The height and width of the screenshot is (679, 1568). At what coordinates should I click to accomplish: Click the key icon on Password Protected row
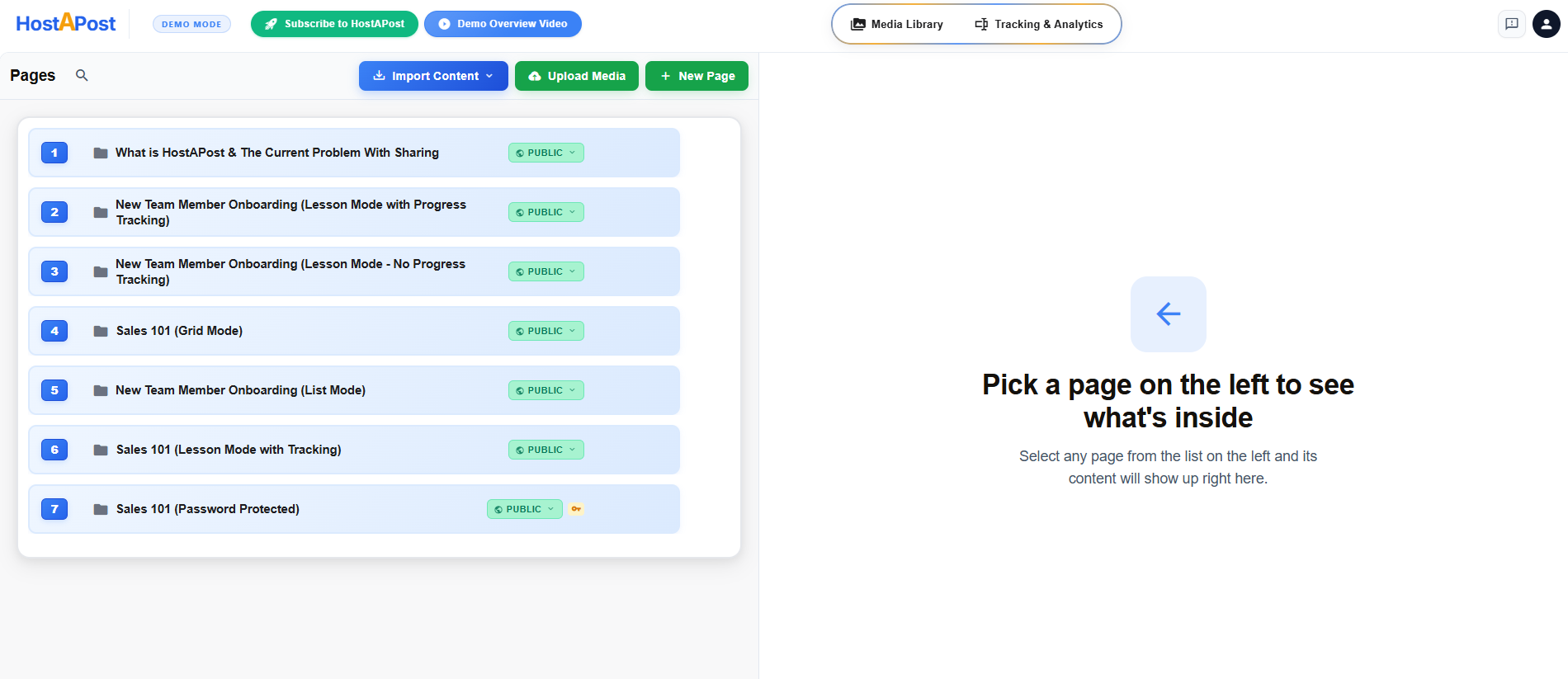(576, 509)
